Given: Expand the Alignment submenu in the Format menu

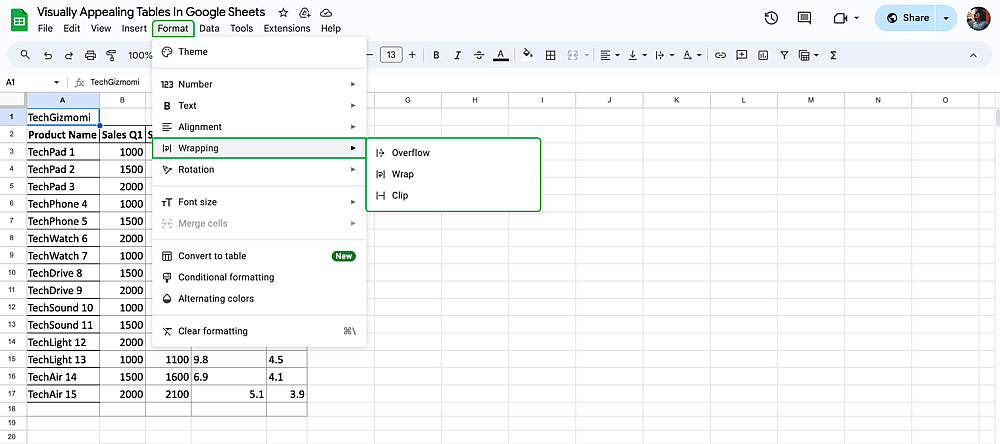Looking at the screenshot, I should 260,127.
